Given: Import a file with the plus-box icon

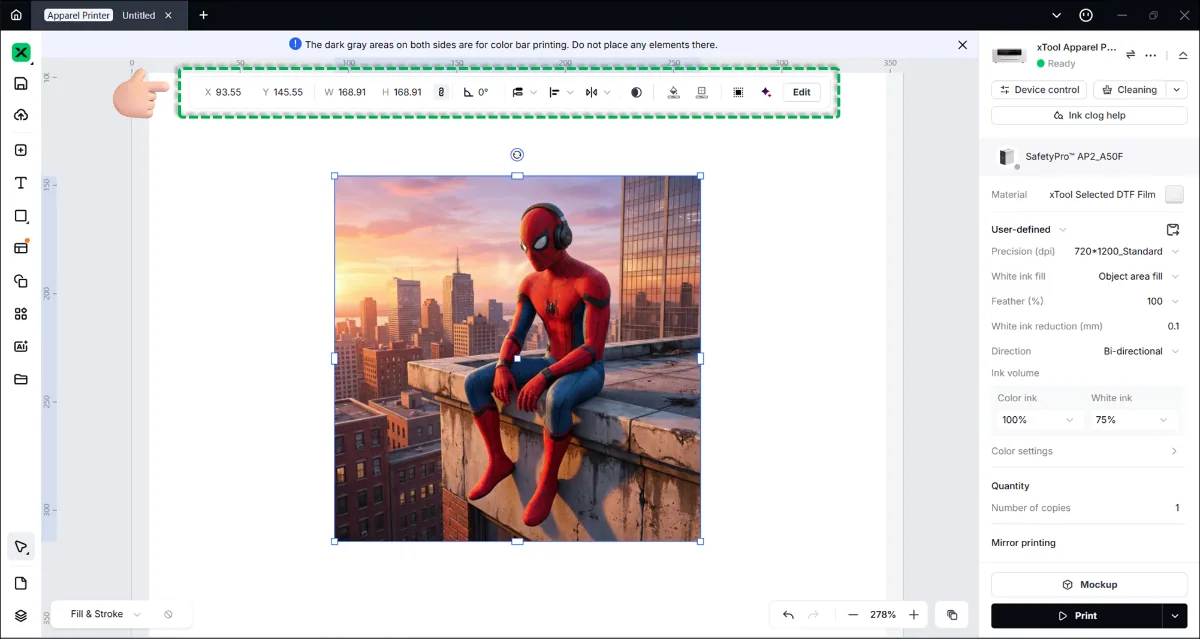Looking at the screenshot, I should point(21,150).
